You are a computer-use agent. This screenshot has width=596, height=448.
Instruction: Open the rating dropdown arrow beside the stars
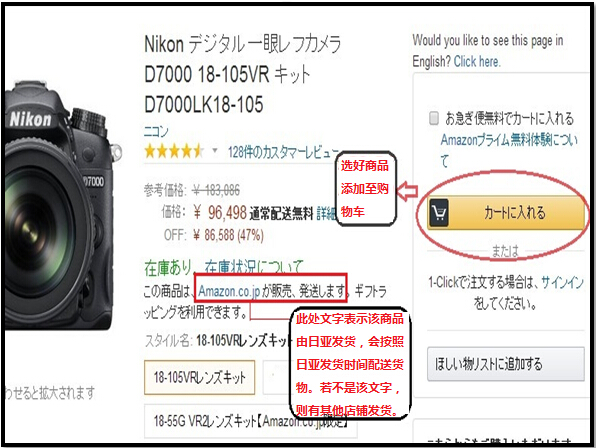tap(215, 151)
